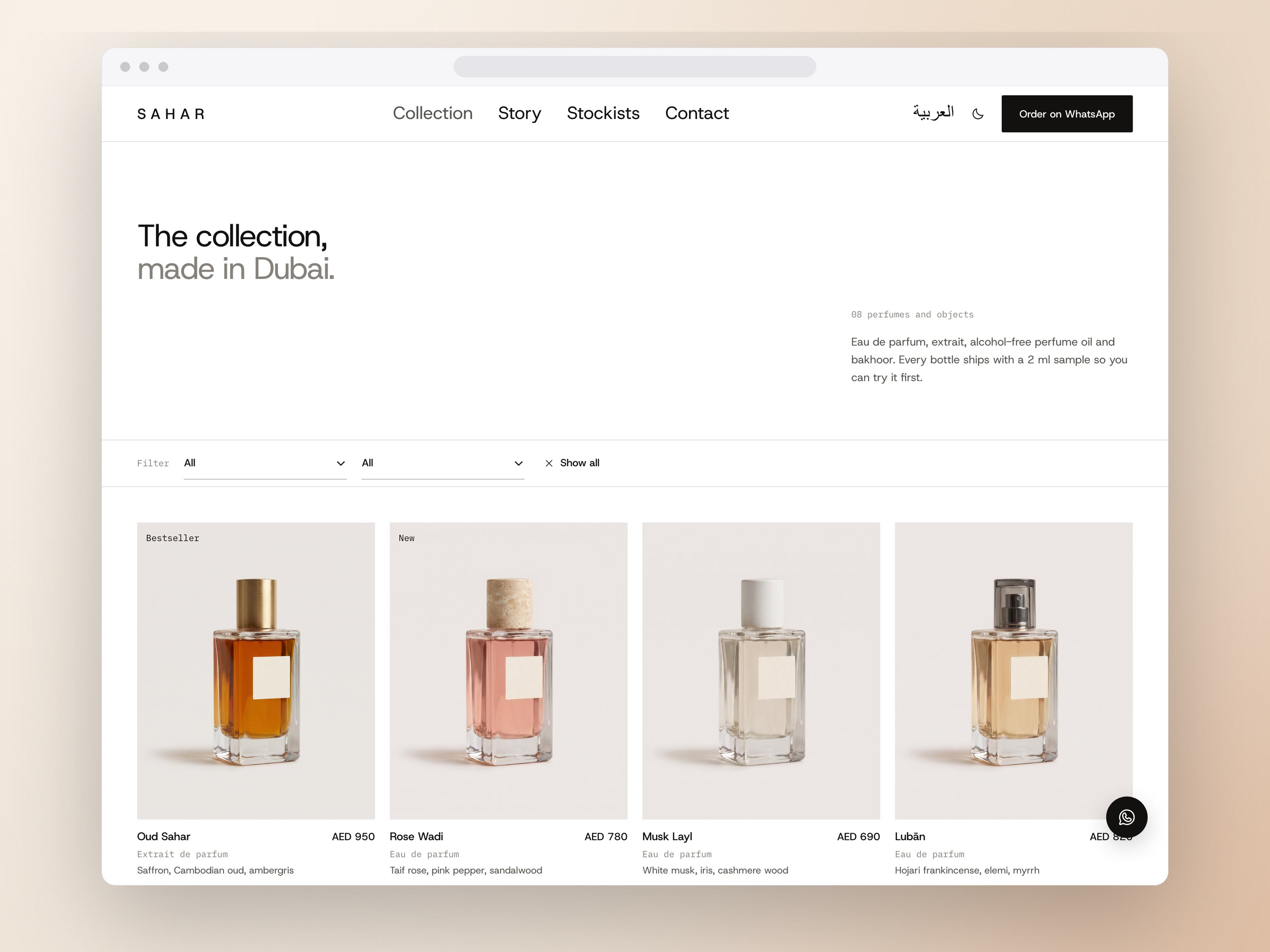Click the AED 950 price
Screen dimensions: 1270x952
(x=353, y=837)
